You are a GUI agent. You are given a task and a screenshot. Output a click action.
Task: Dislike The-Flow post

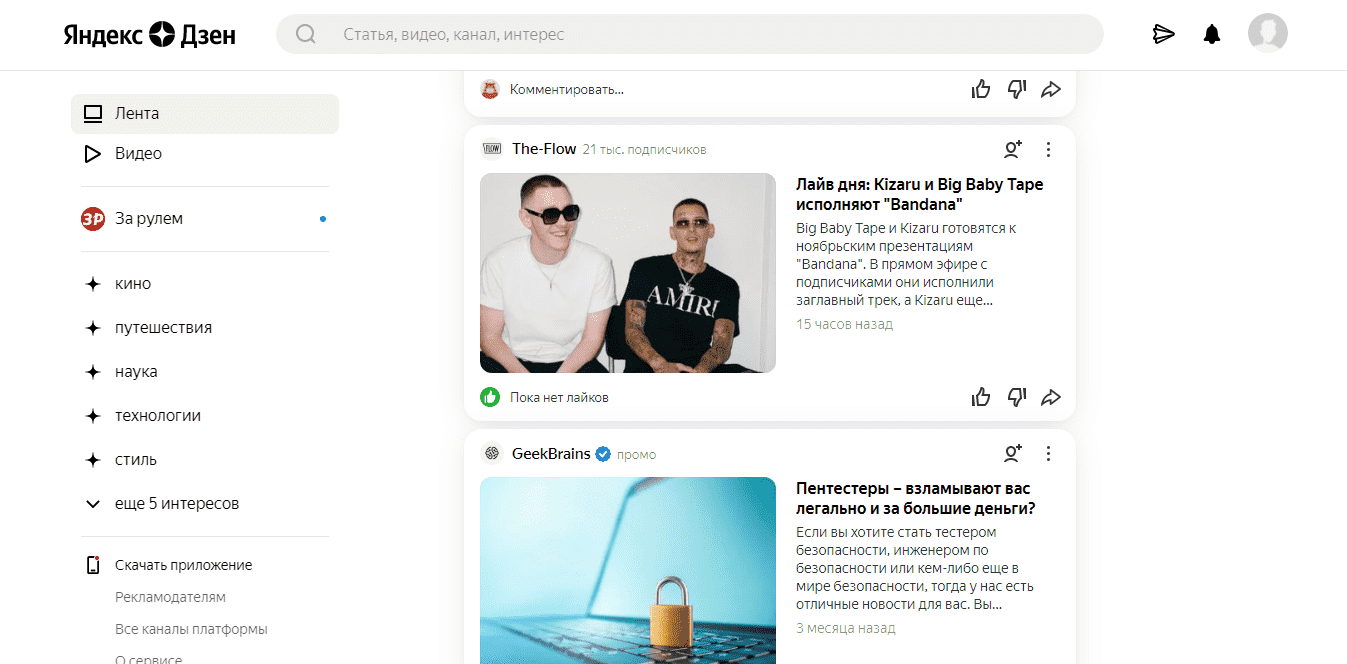coord(1017,398)
